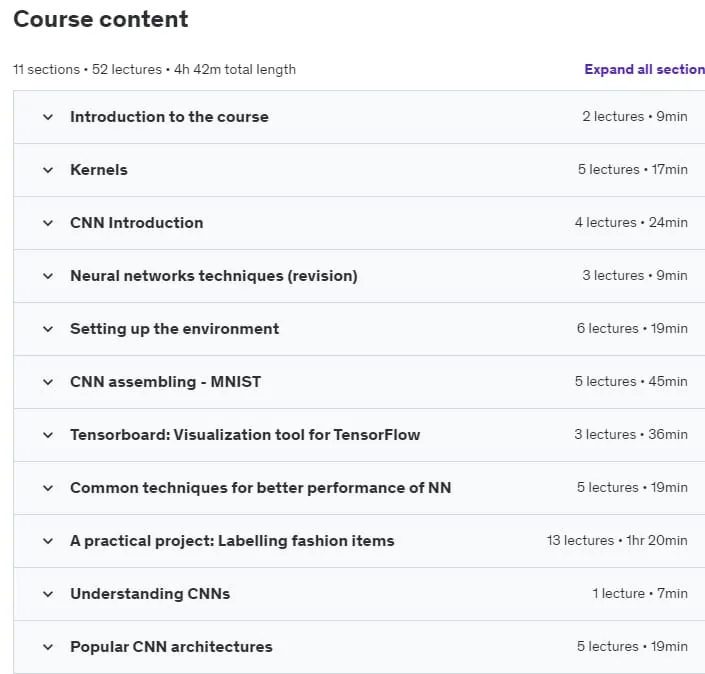Open the CNN Introduction section title
Viewport: 705px width, 674px height.
[137, 223]
